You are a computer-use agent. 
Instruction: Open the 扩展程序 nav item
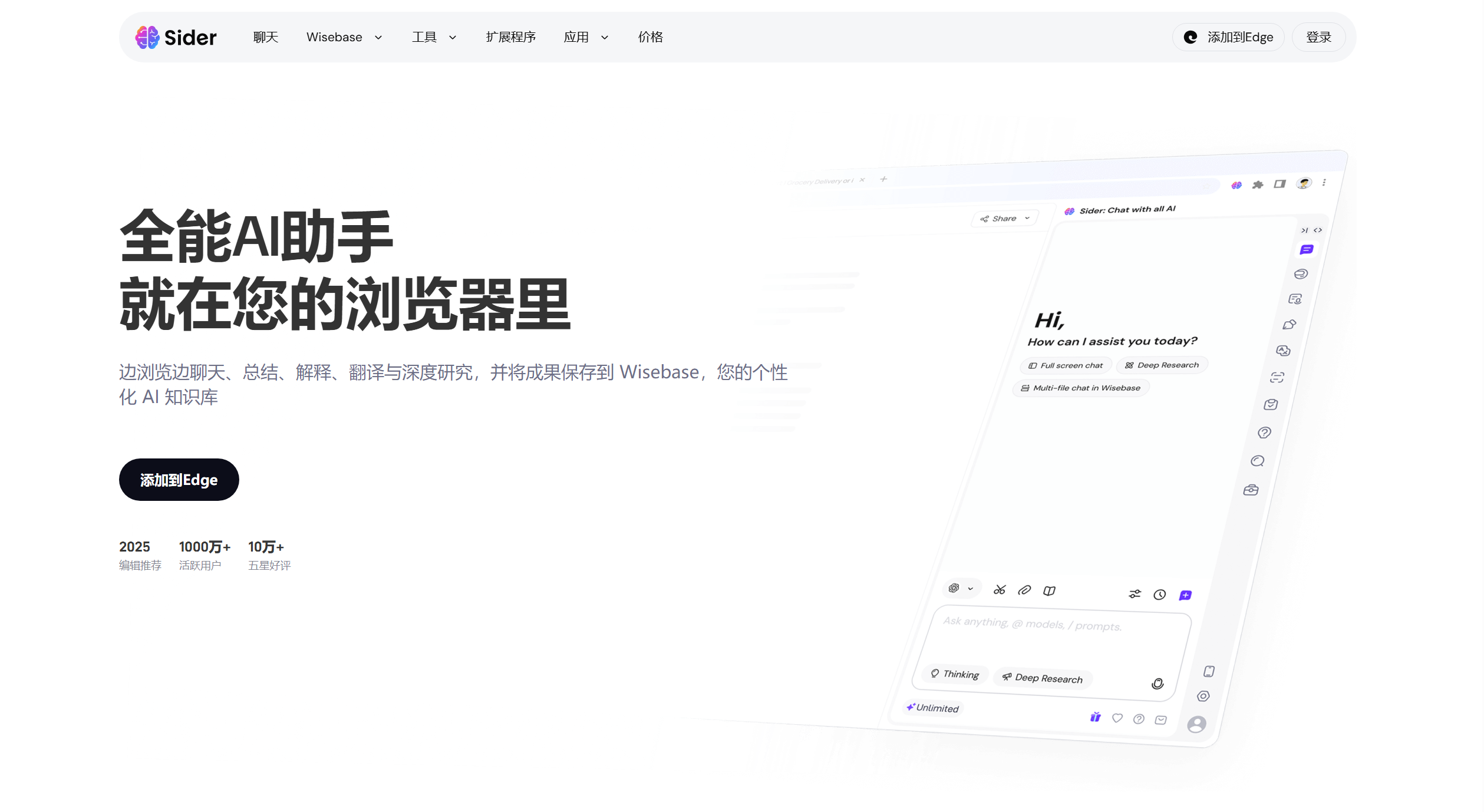510,37
